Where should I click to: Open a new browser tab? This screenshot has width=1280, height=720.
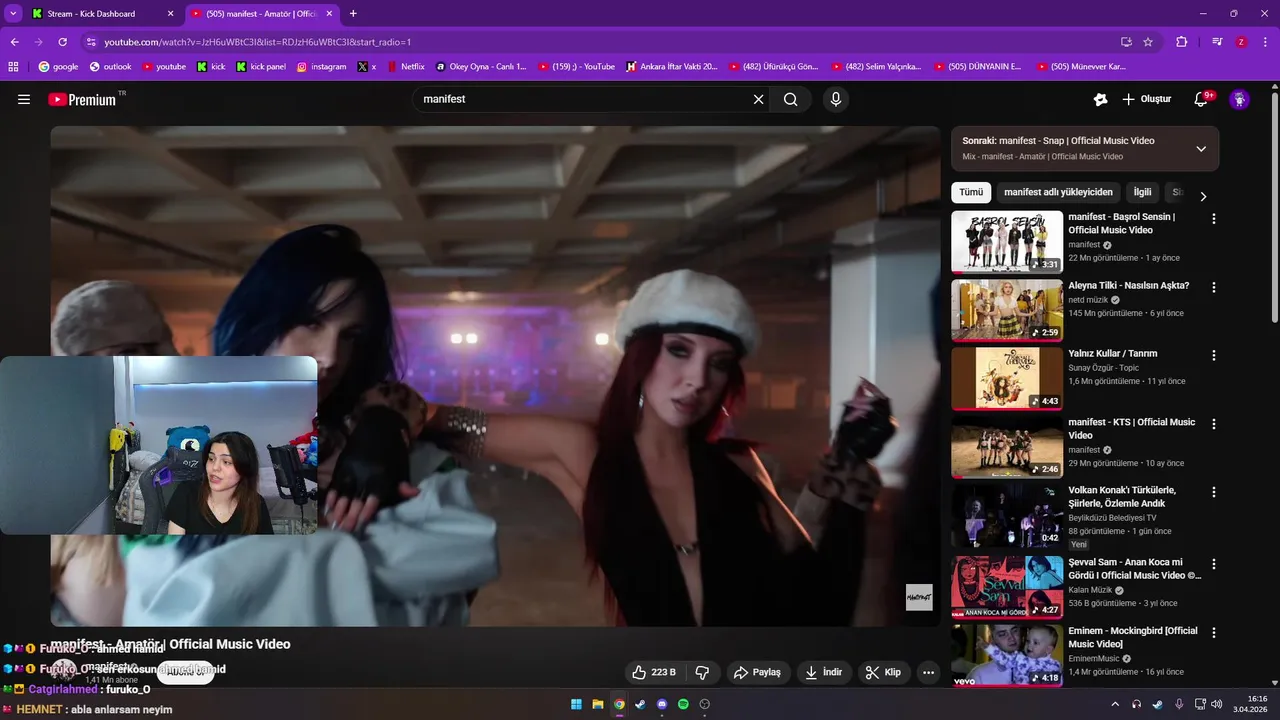point(353,14)
